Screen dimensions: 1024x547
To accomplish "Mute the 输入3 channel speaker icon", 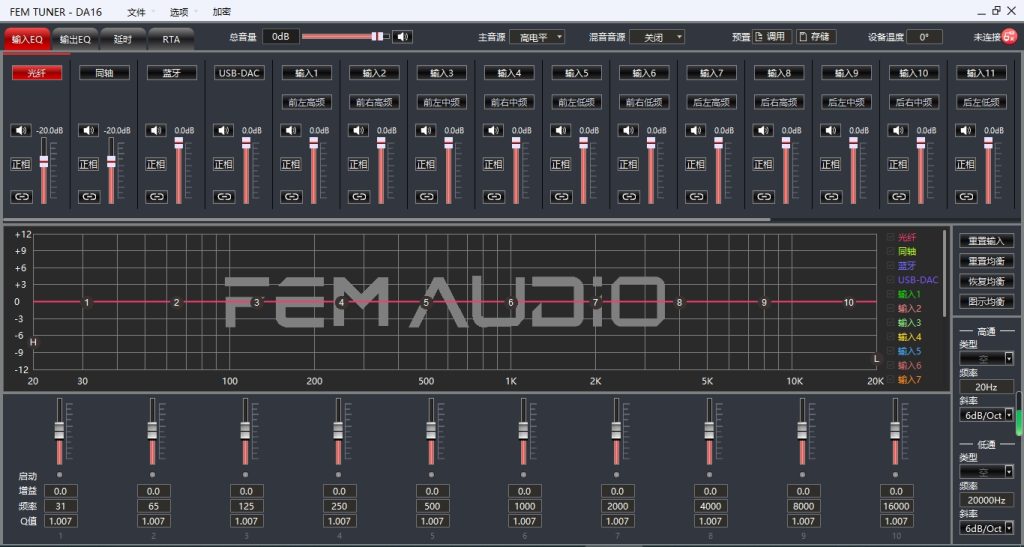I will tap(426, 130).
